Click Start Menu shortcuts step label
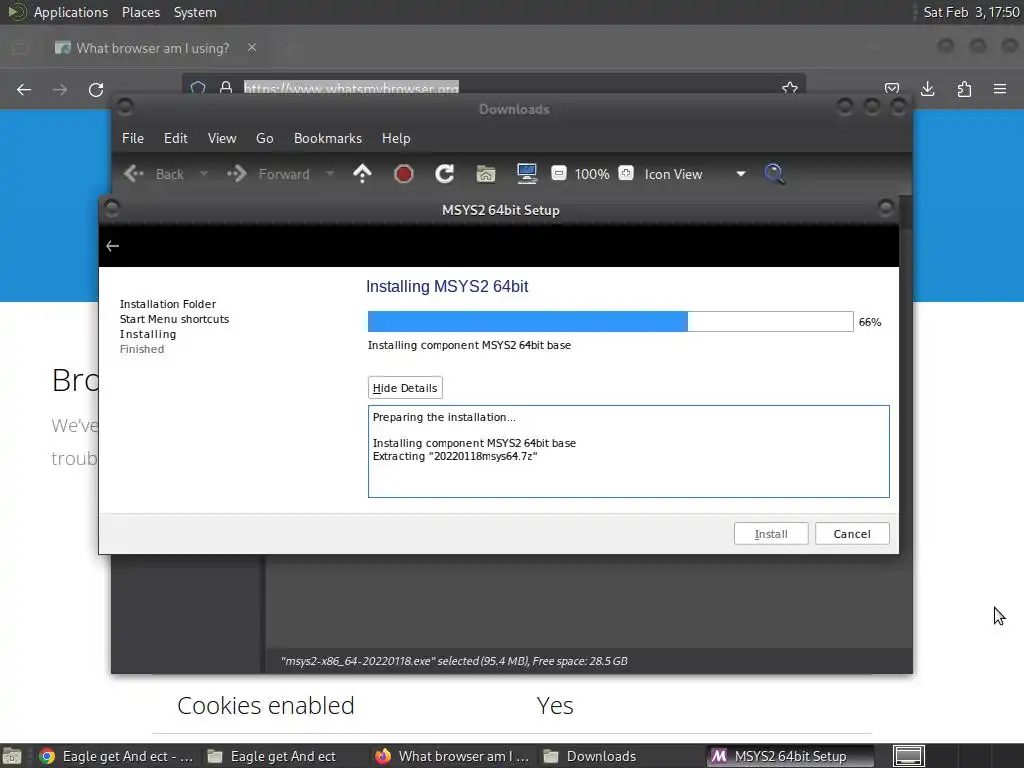 [174, 319]
